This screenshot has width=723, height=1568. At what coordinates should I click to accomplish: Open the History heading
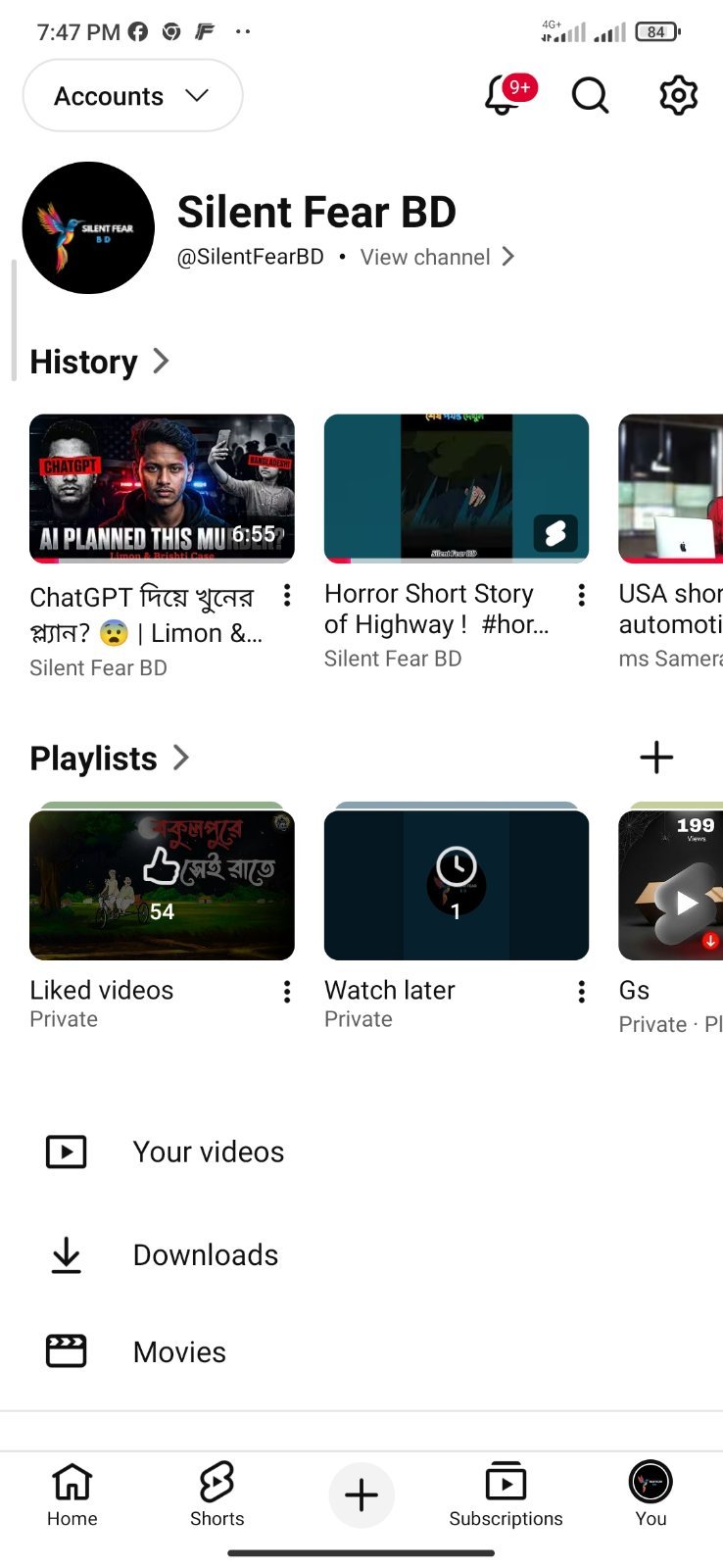[x=83, y=362]
